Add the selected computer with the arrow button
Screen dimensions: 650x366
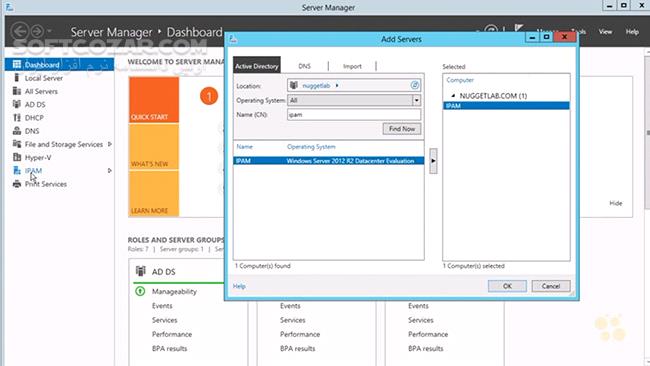(x=433, y=161)
